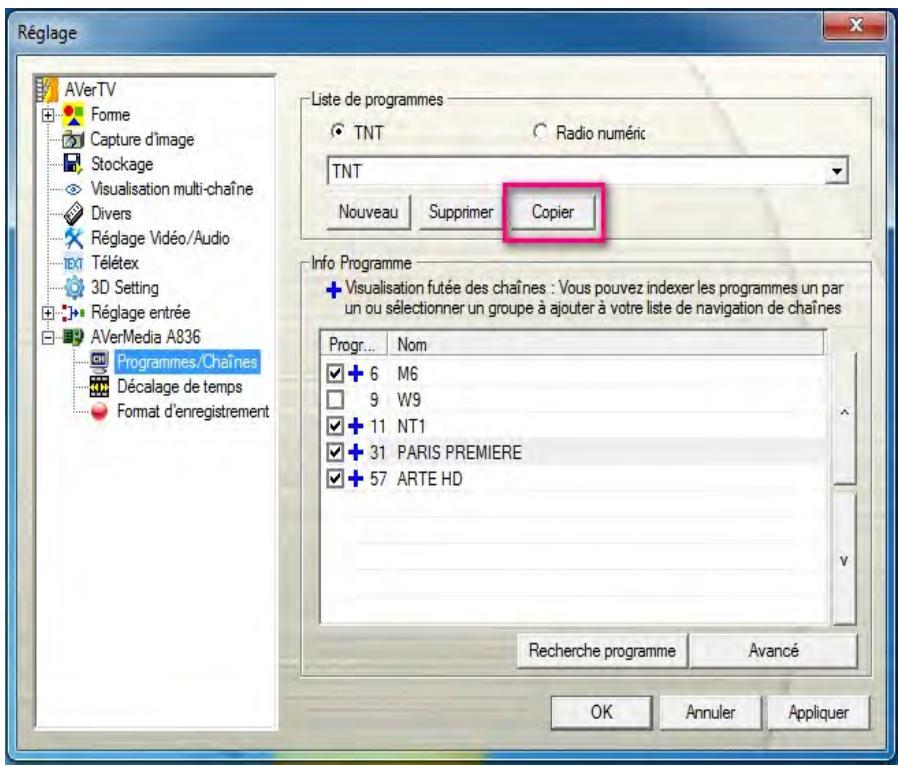Screen dimensions: 898x767
Task: Click the Programmes/Chaînes monitor icon
Action: coord(100,362)
